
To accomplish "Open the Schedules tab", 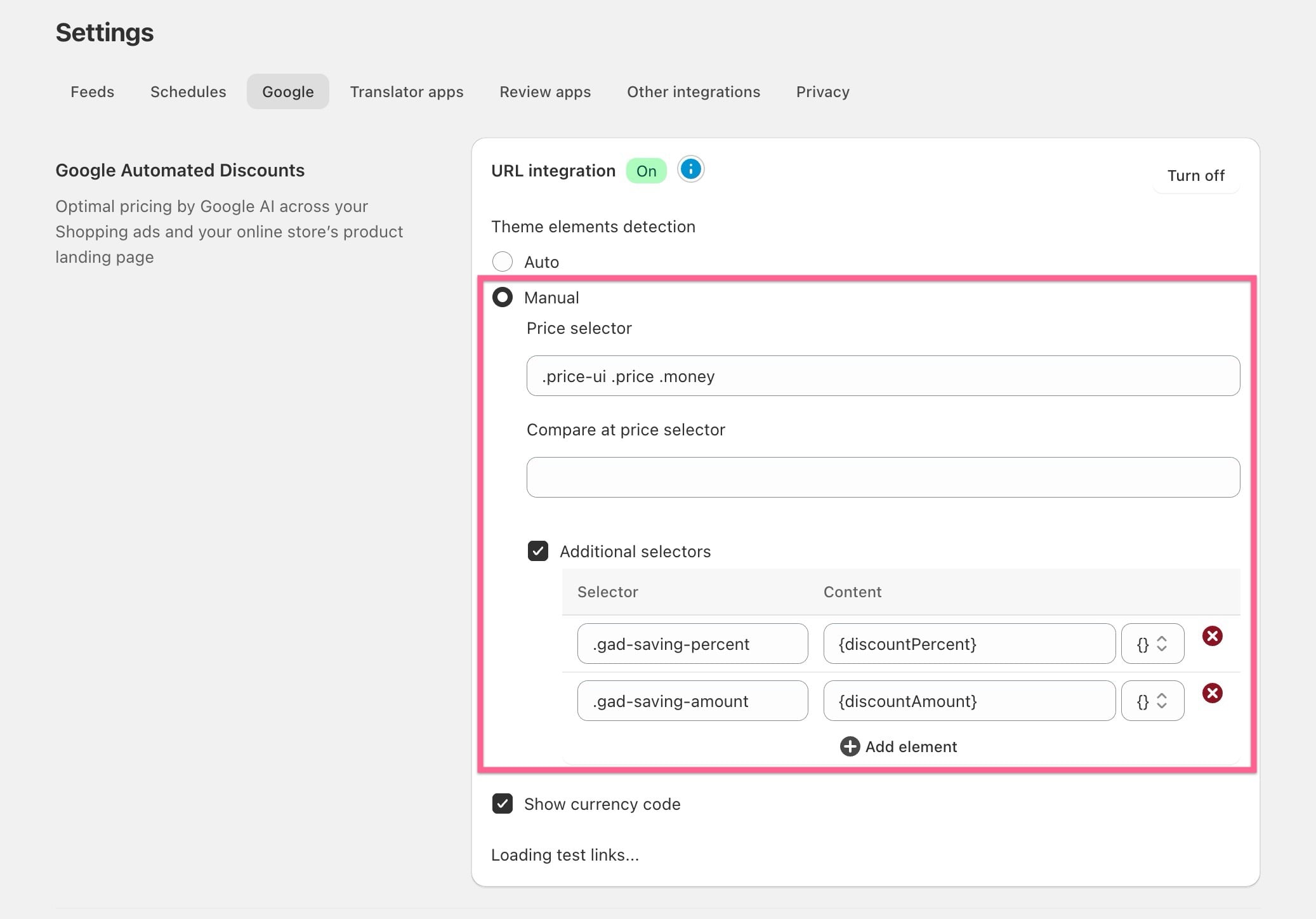I will click(x=188, y=91).
